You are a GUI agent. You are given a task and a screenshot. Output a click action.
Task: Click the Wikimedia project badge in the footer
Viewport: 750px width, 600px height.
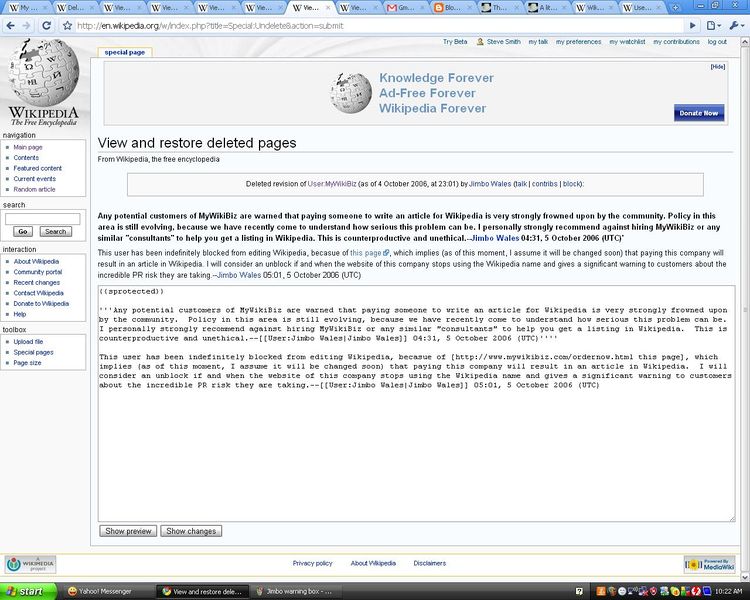click(x=31, y=564)
